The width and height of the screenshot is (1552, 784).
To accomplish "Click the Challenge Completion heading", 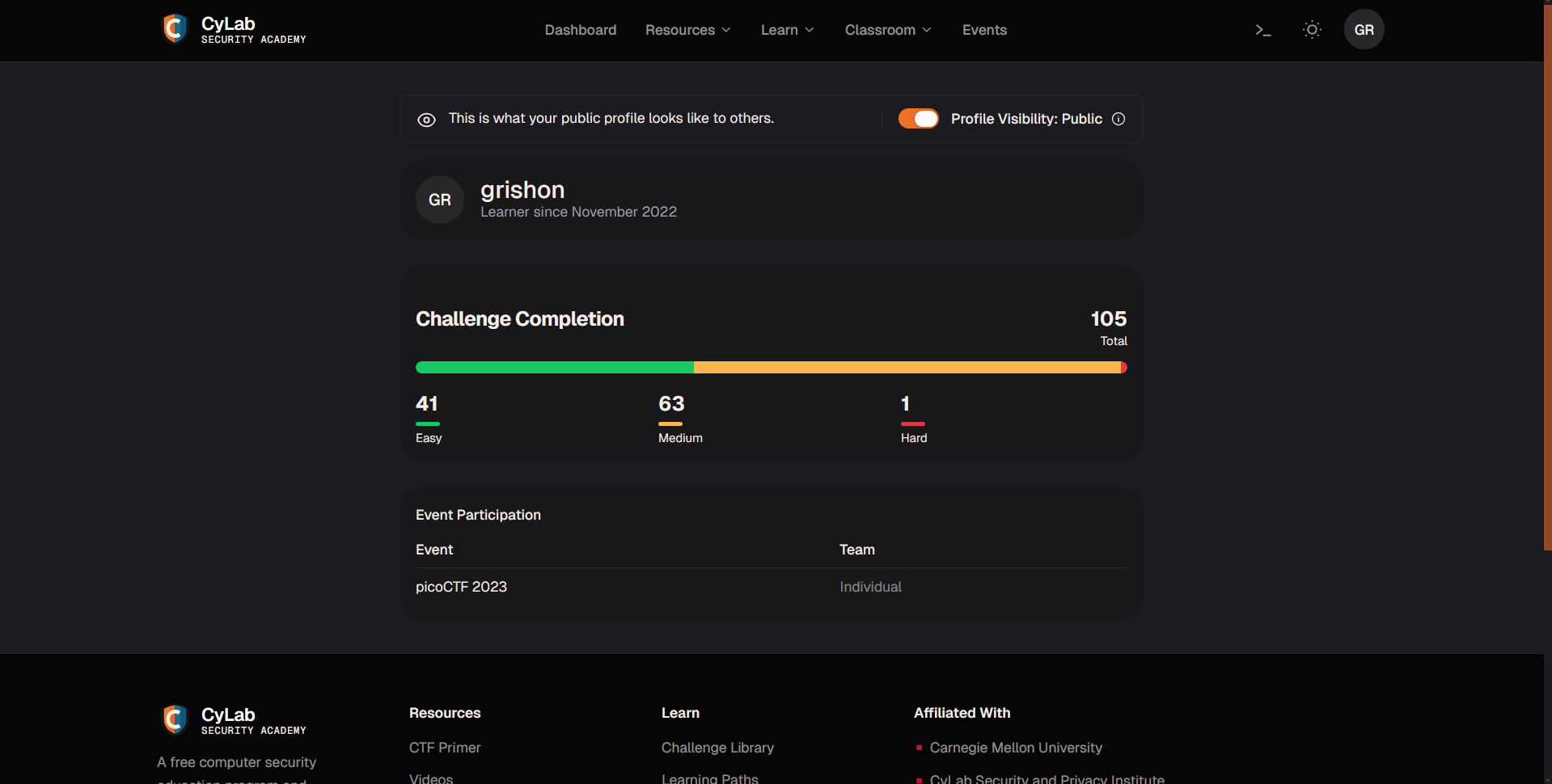I will click(x=520, y=319).
